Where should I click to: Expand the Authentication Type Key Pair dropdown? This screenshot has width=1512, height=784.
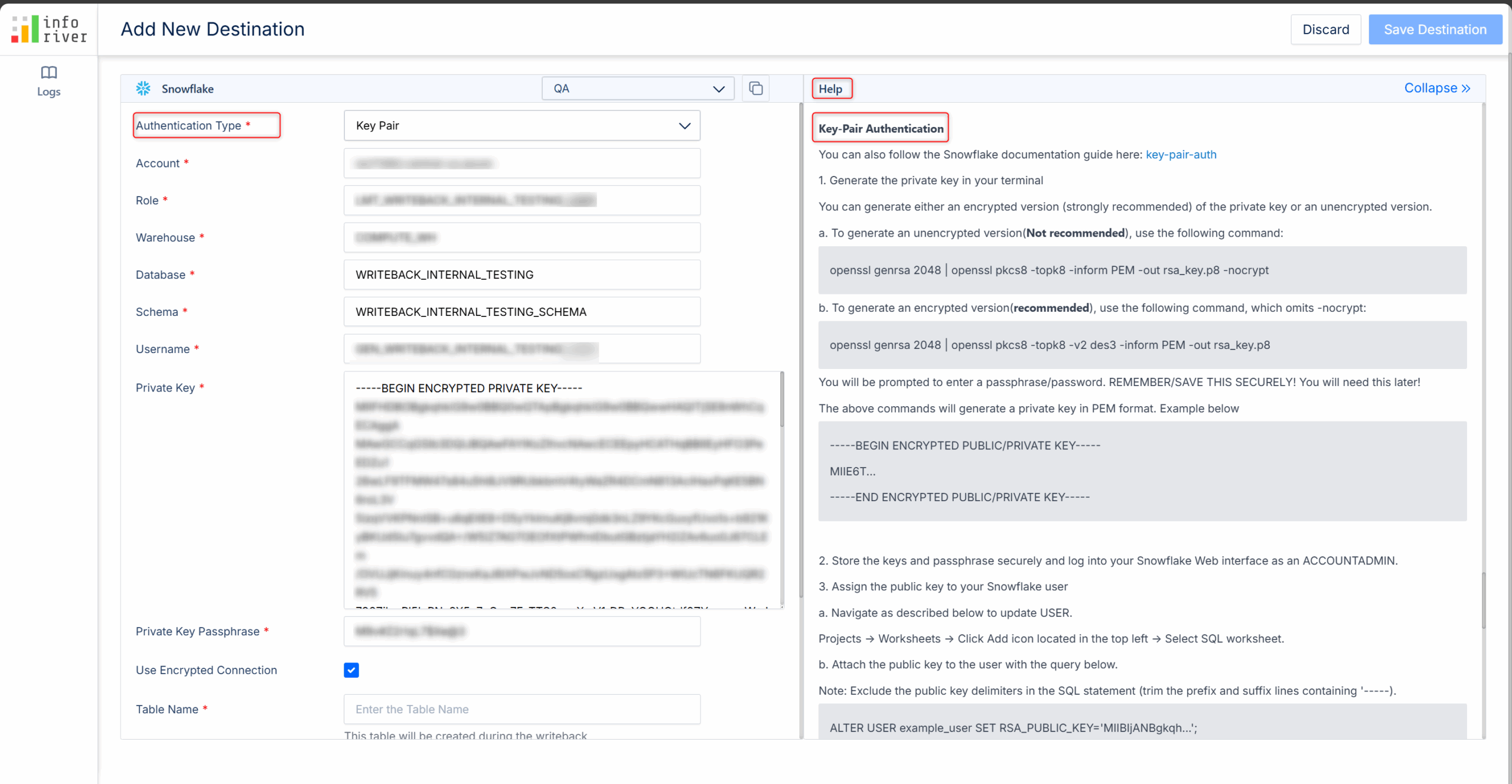click(x=522, y=126)
